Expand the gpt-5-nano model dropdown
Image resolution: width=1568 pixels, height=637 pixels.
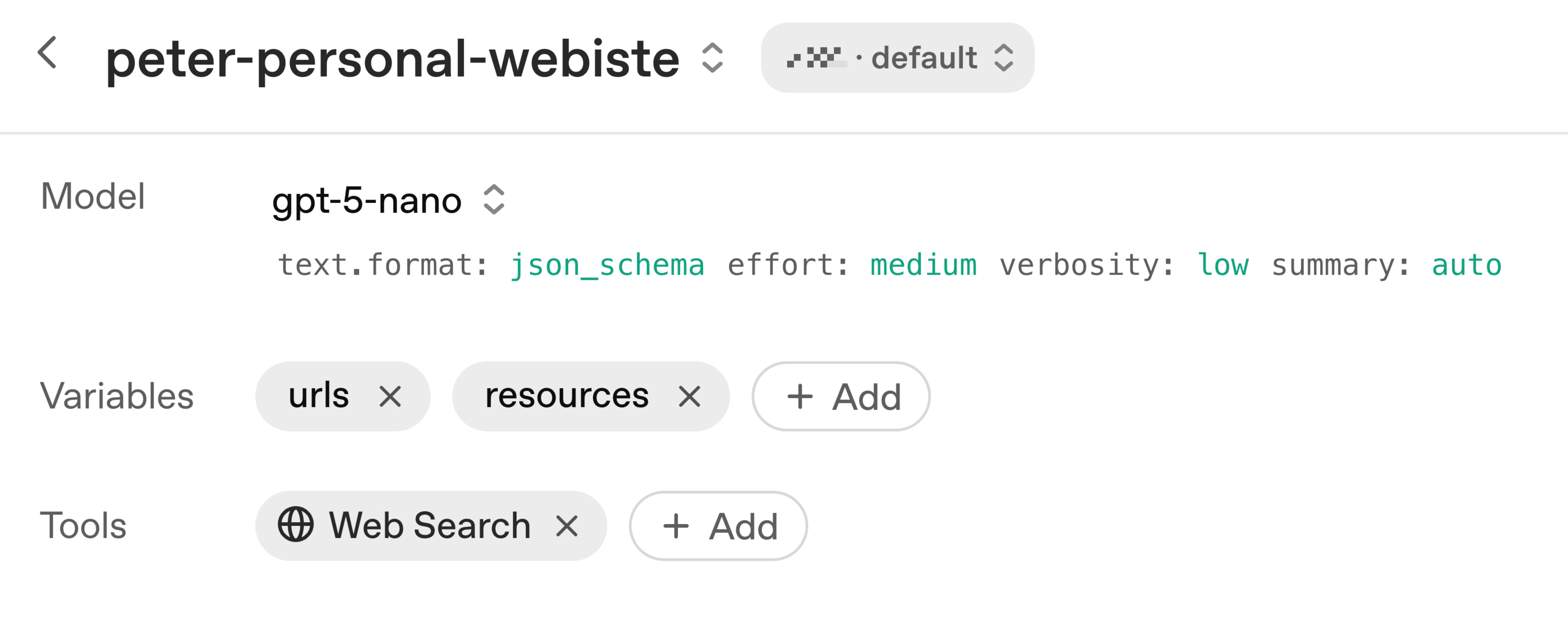pyautogui.click(x=494, y=200)
